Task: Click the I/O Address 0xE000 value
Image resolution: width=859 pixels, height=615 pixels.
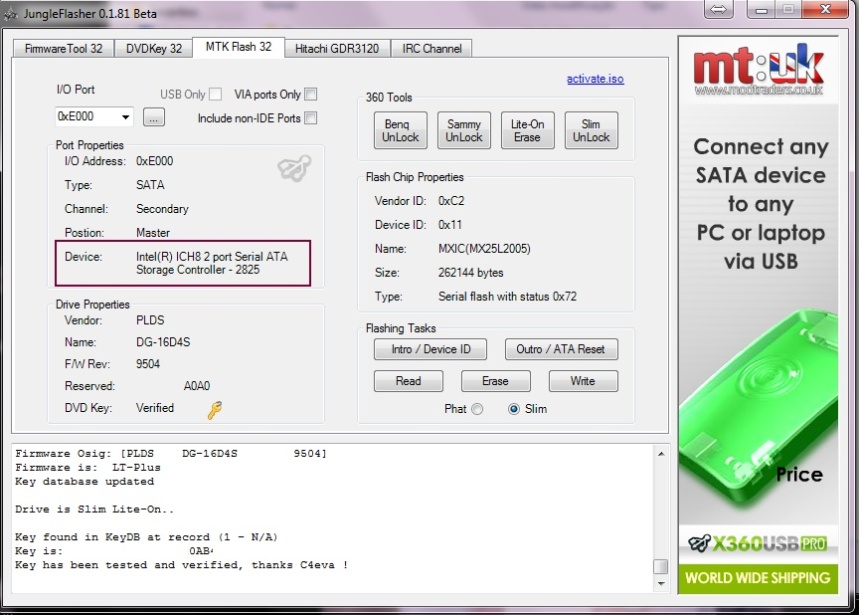Action: 154,161
